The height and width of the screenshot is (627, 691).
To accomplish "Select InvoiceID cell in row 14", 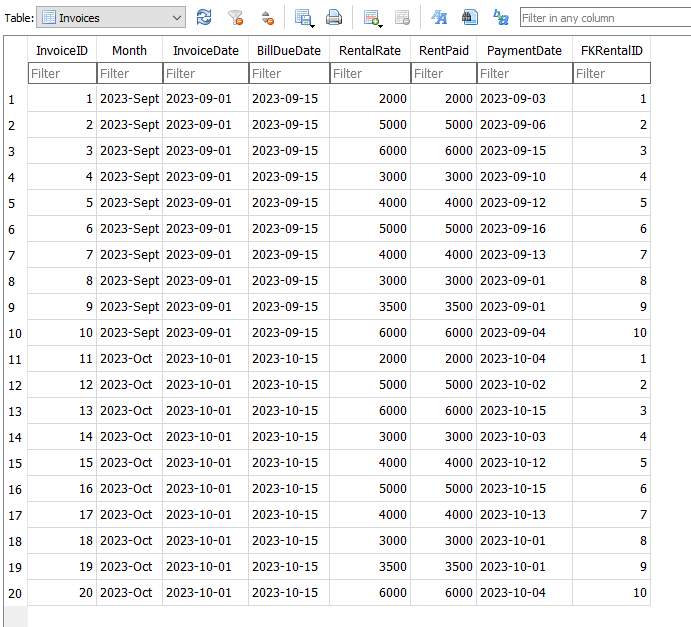I will tap(62, 437).
